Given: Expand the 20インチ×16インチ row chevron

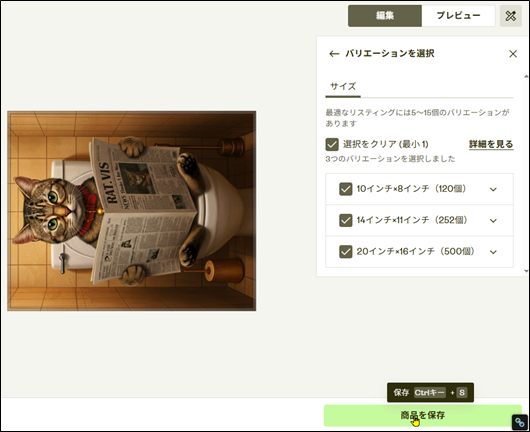Looking at the screenshot, I should point(493,252).
